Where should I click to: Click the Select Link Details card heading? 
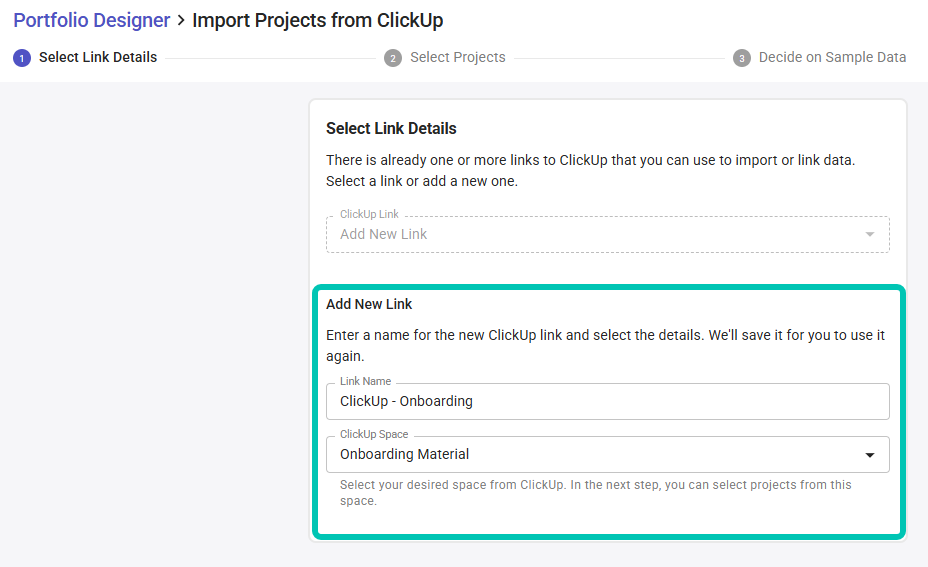tap(391, 128)
